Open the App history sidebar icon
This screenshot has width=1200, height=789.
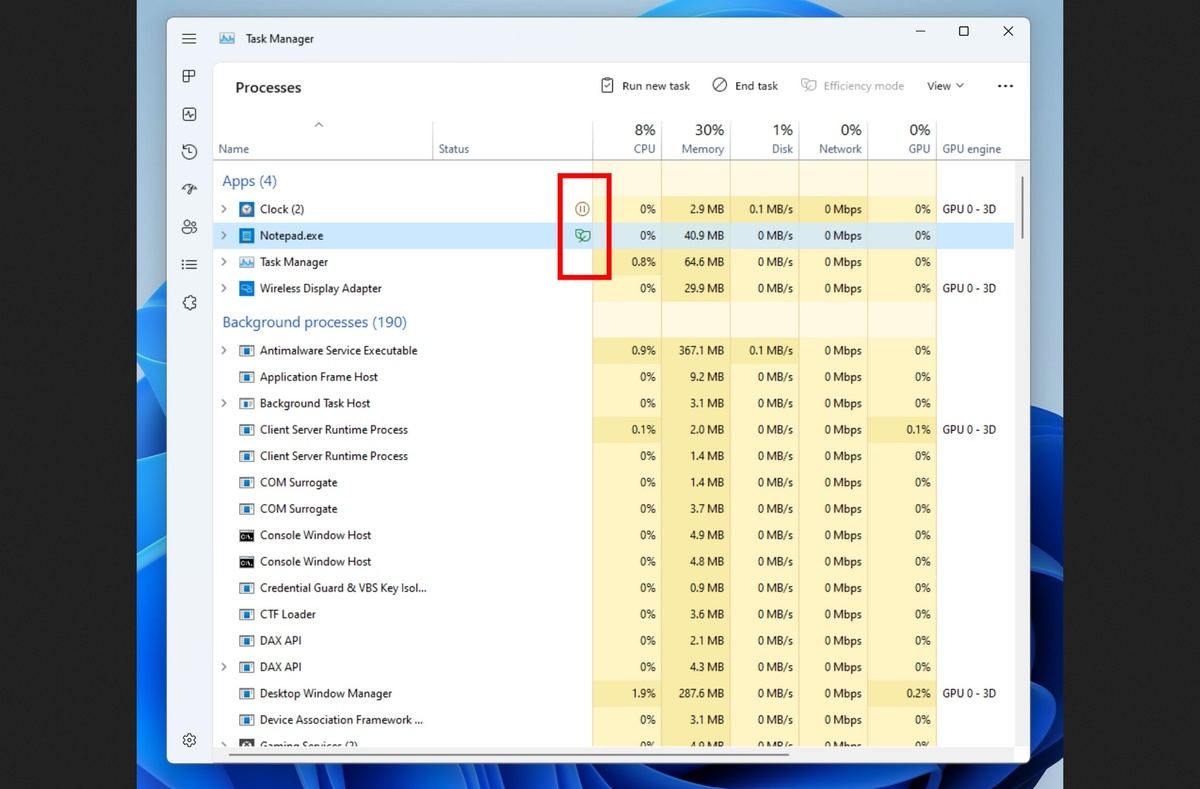(189, 152)
